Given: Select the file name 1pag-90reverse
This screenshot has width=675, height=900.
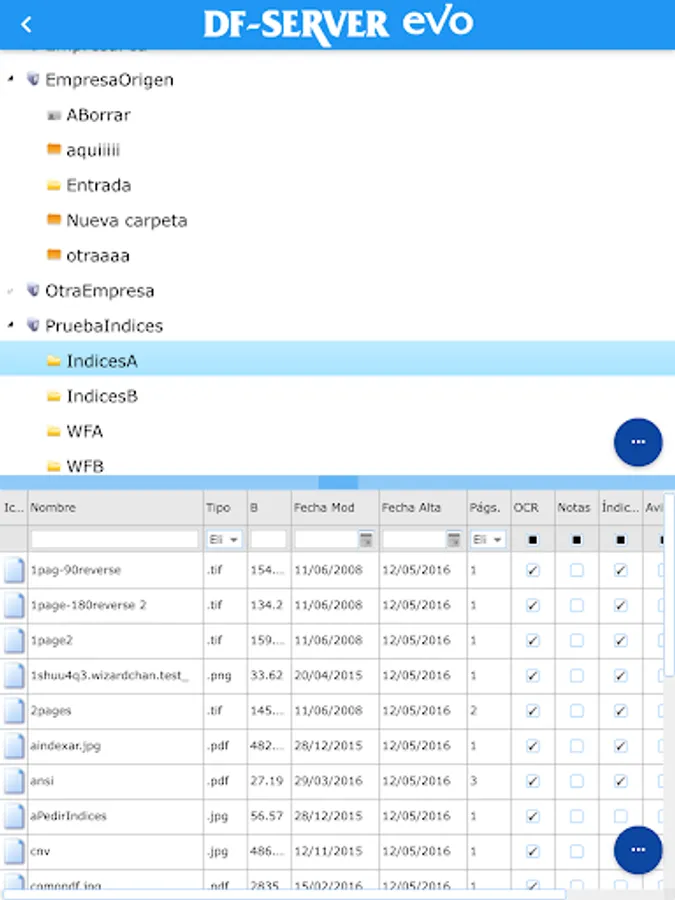Looking at the screenshot, I should (x=76, y=570).
